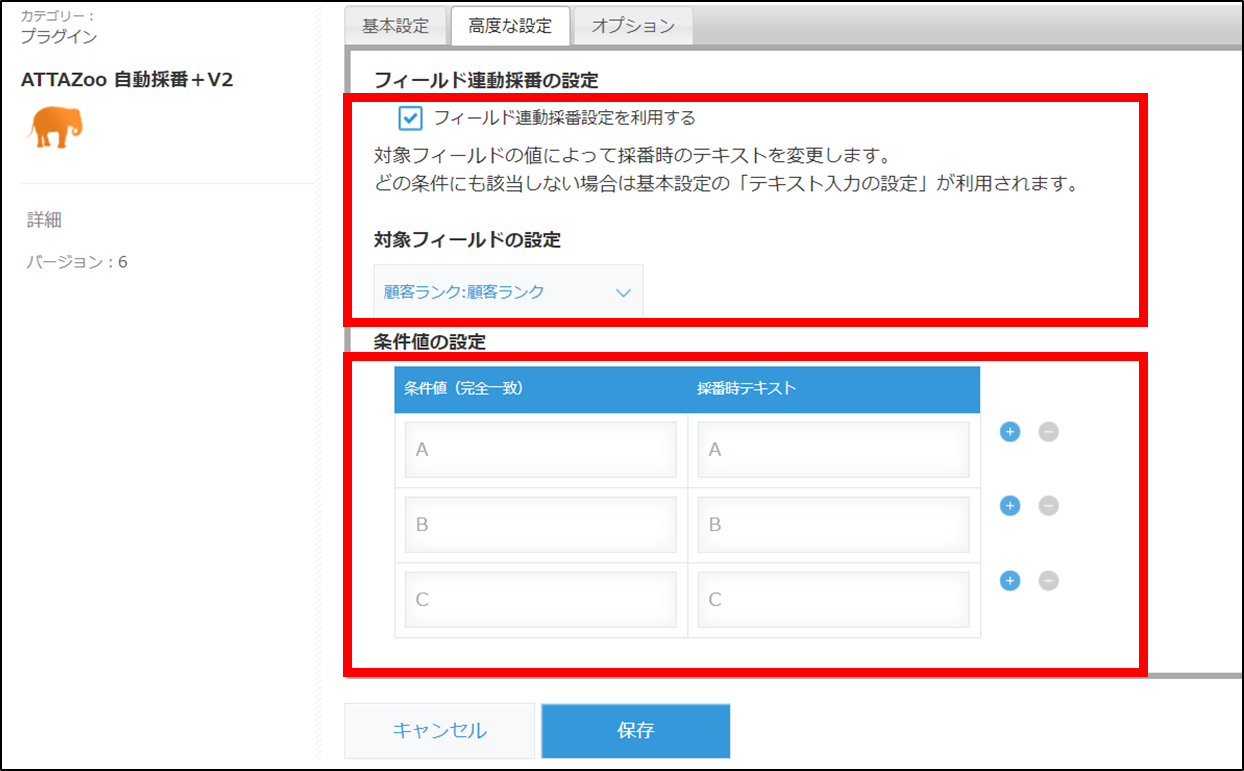Click the remove row icon next to row A
Screen dimensions: 1244x771
[1046, 431]
